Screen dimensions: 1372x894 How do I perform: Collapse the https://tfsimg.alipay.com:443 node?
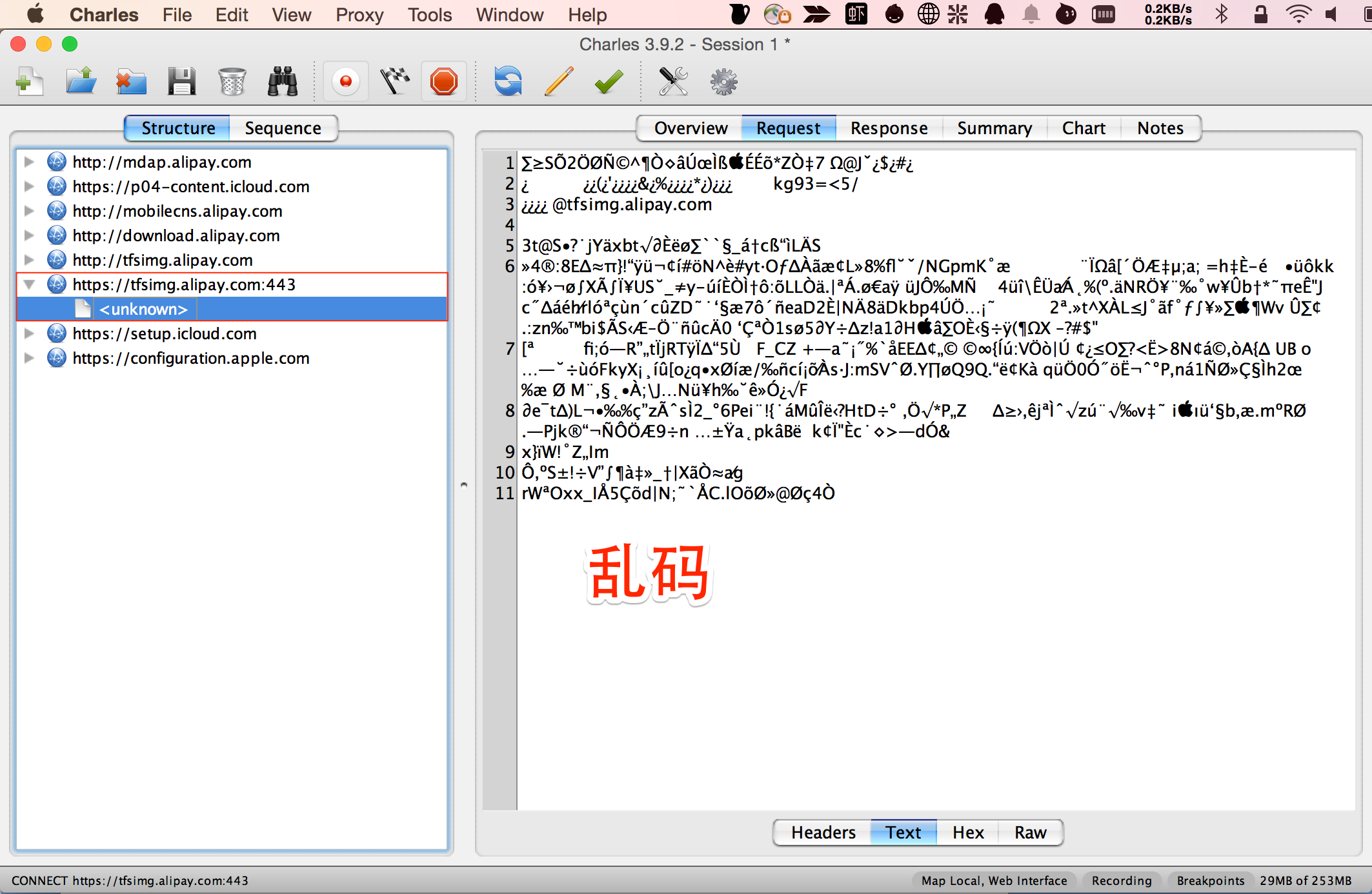(28, 284)
